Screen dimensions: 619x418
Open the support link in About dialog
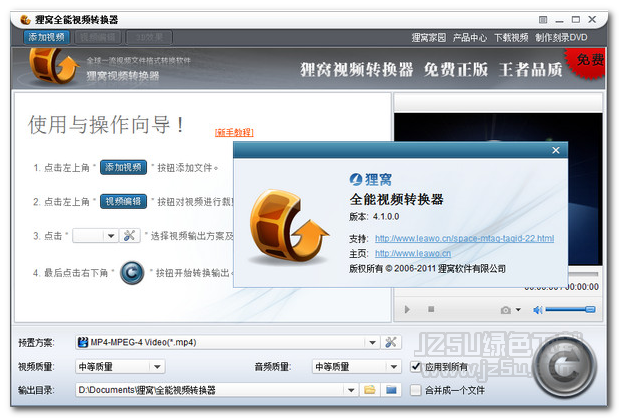pos(464,238)
